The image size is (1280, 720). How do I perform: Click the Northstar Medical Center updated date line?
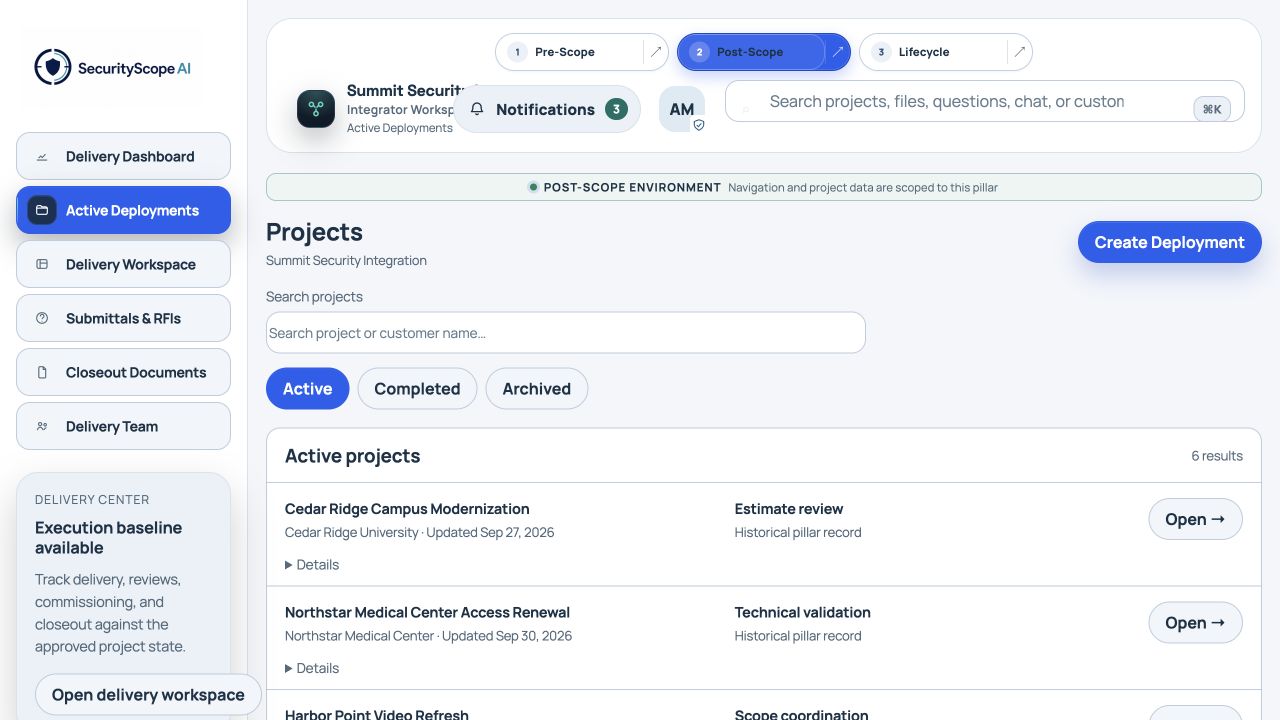[429, 636]
